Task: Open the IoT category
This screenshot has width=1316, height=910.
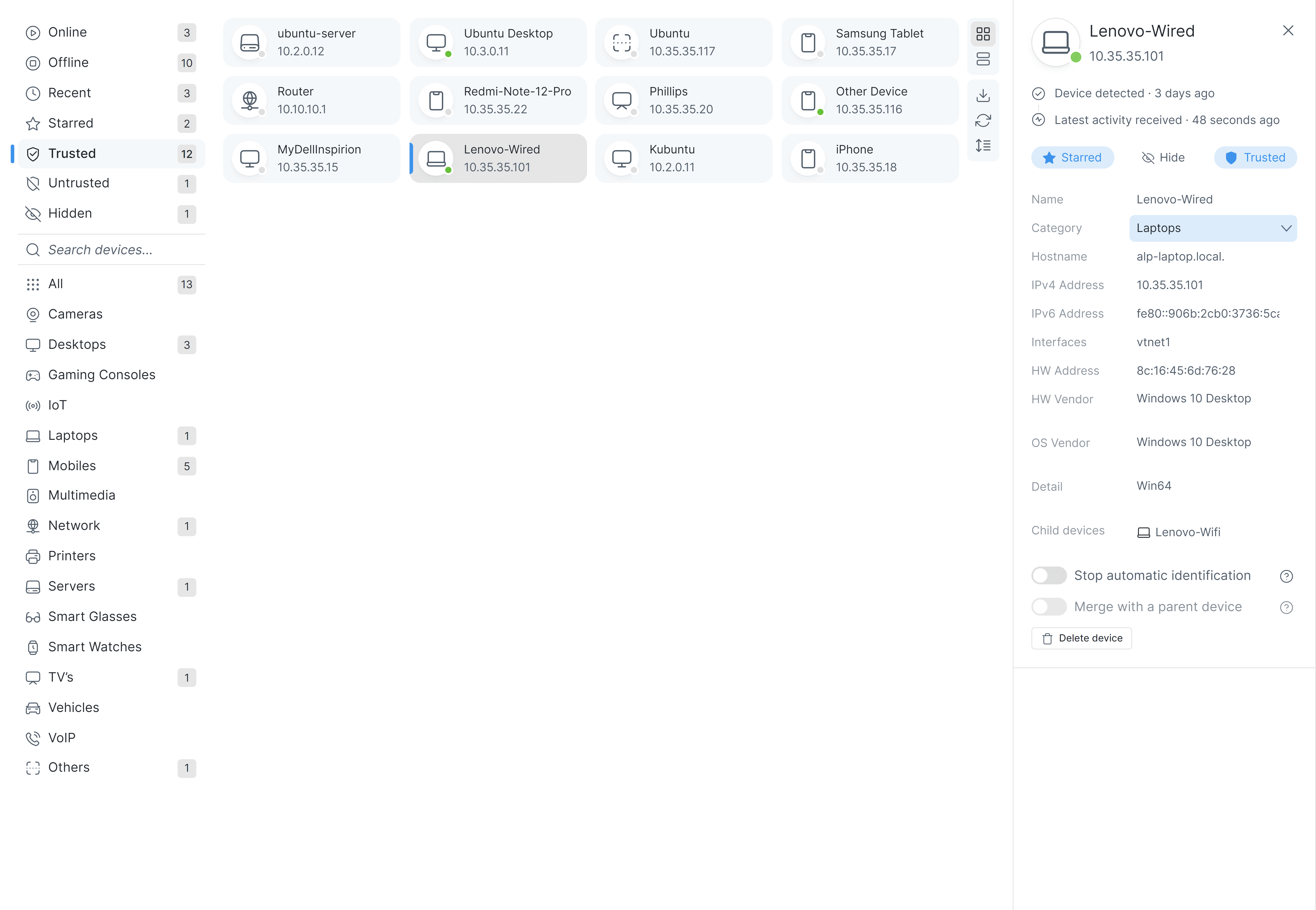Action: tap(111, 405)
